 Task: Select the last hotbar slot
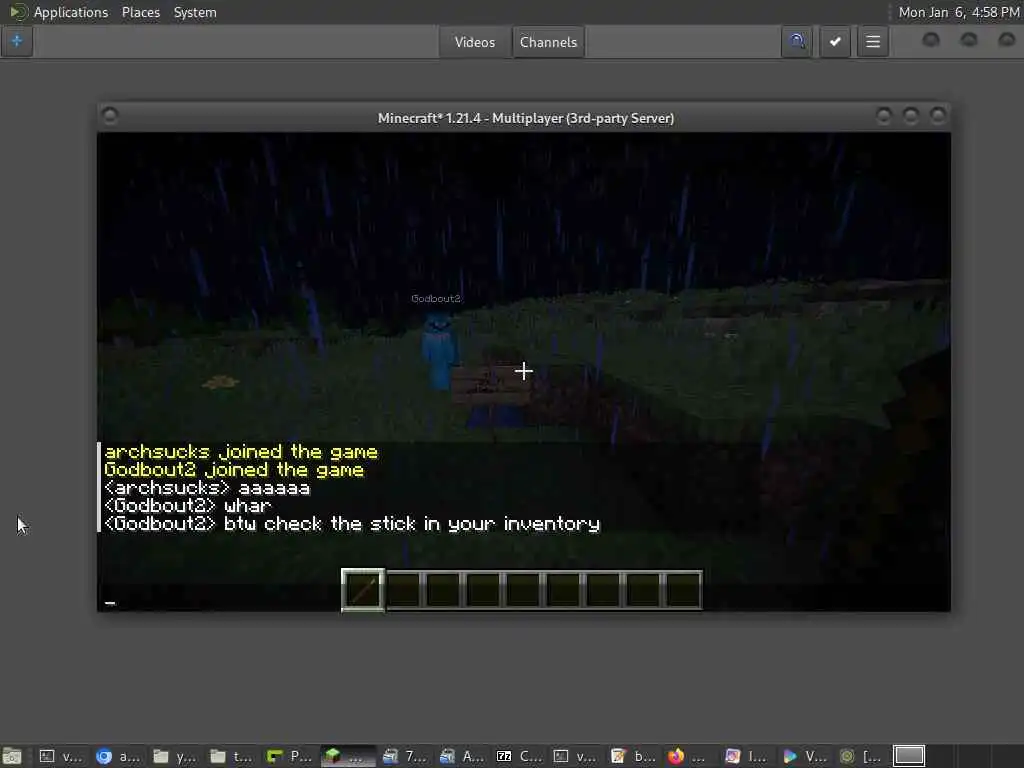(683, 590)
